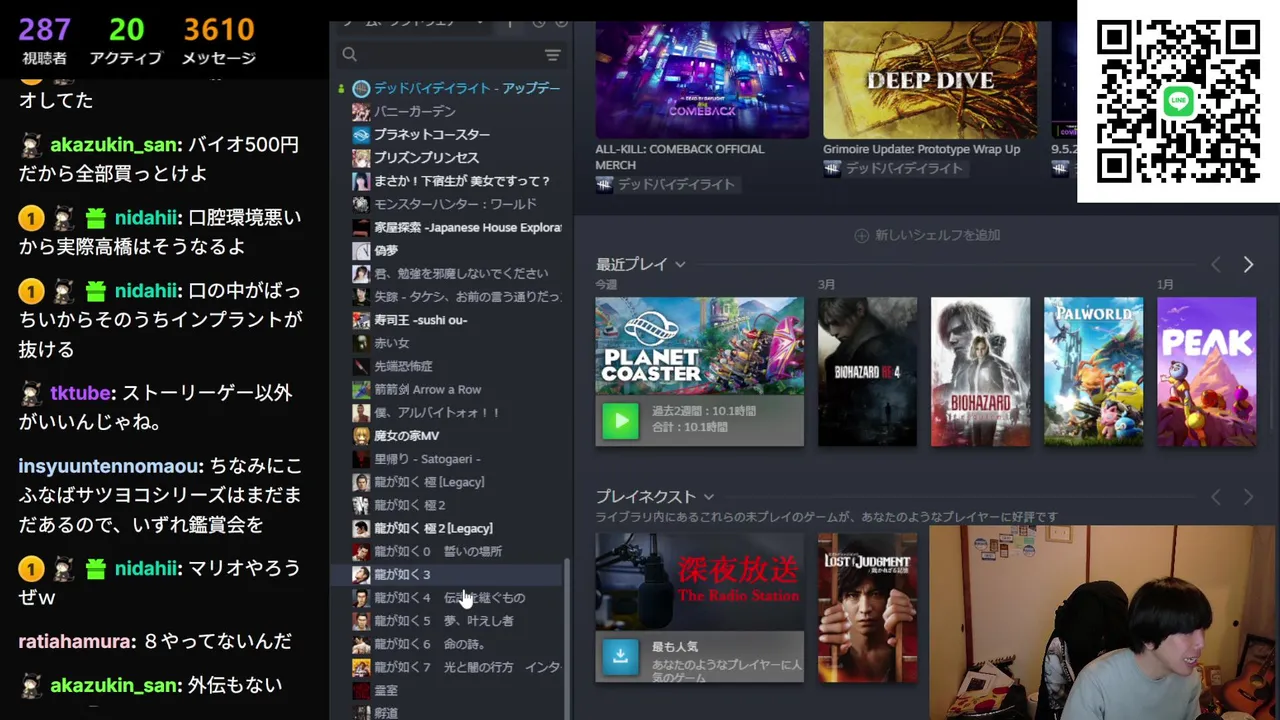The width and height of the screenshot is (1280, 720).
Task: Click the プリズンプリンセス game icon
Action: tap(361, 157)
